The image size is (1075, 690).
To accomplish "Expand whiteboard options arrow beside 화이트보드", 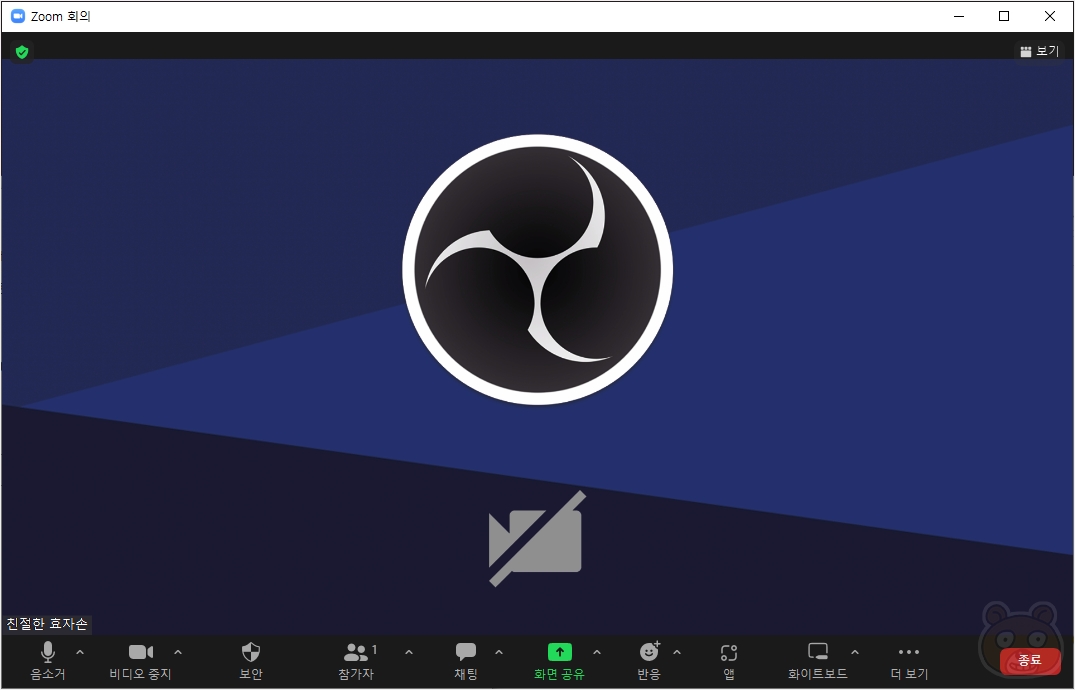I will [854, 652].
